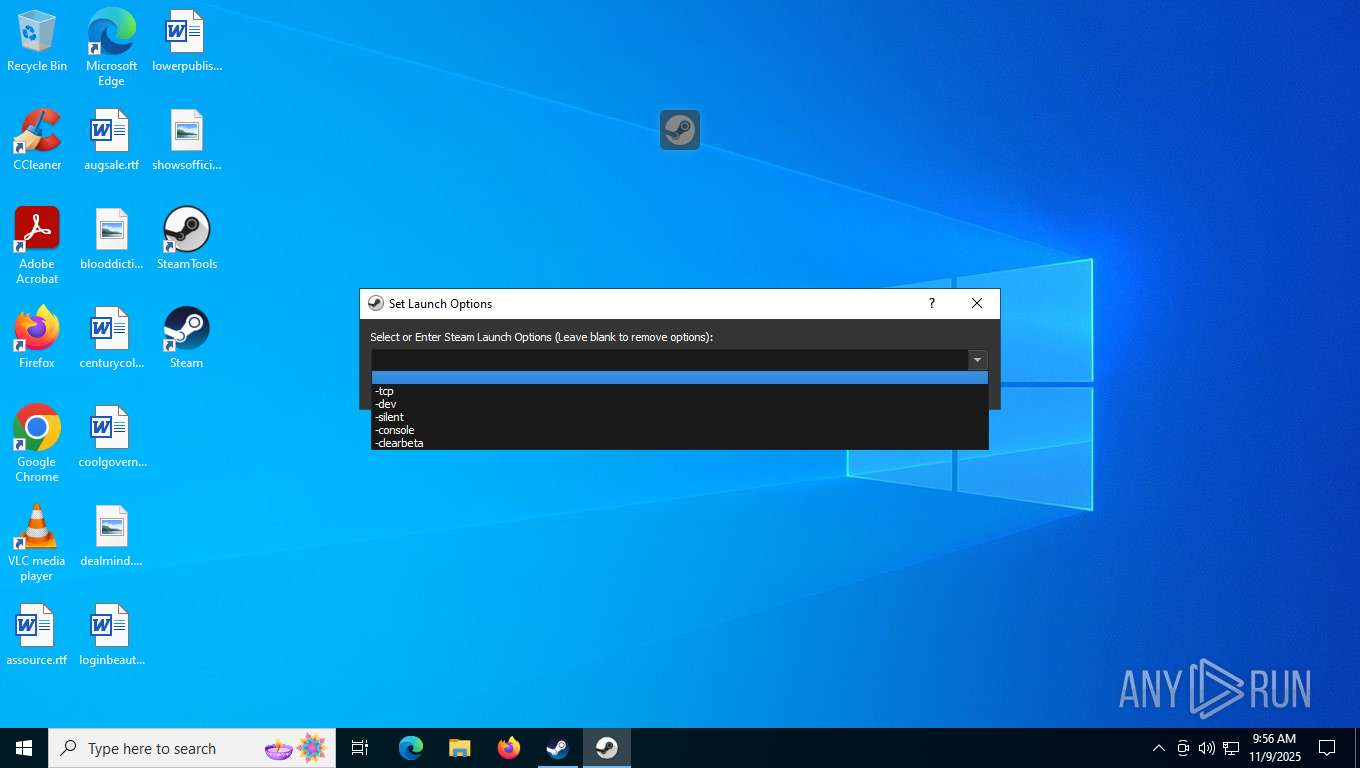Click the Type here to search box
The width and height of the screenshot is (1360, 768).
coord(192,748)
